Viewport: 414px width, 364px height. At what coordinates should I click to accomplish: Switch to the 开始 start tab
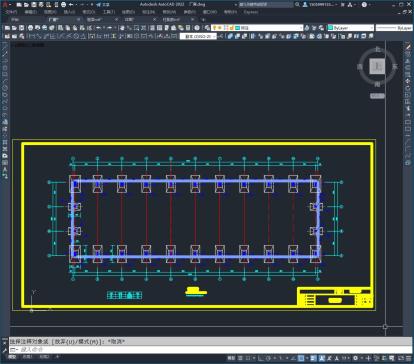pos(15,20)
